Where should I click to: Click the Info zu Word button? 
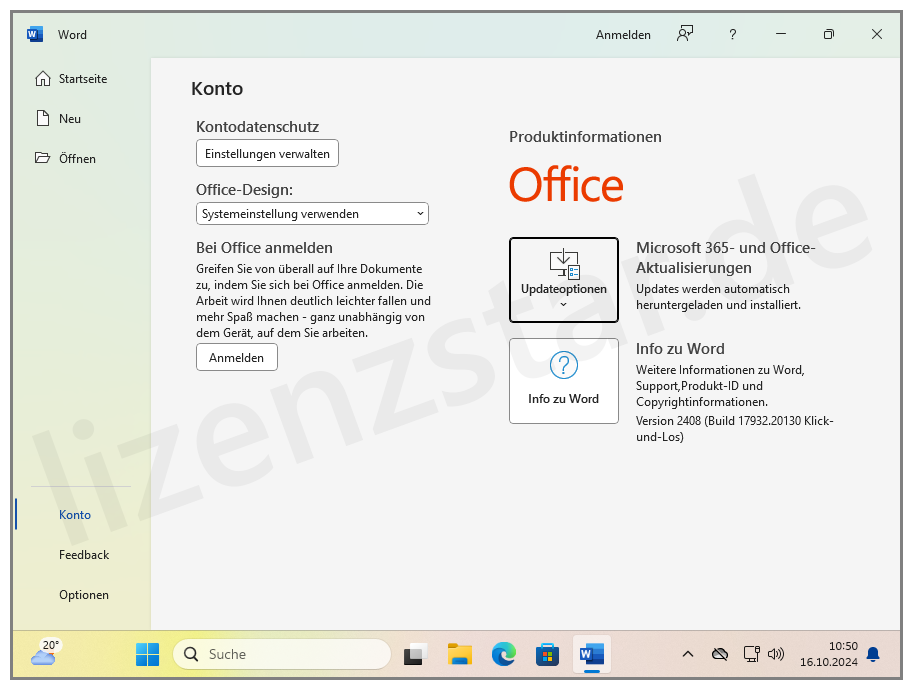pyautogui.click(x=564, y=381)
